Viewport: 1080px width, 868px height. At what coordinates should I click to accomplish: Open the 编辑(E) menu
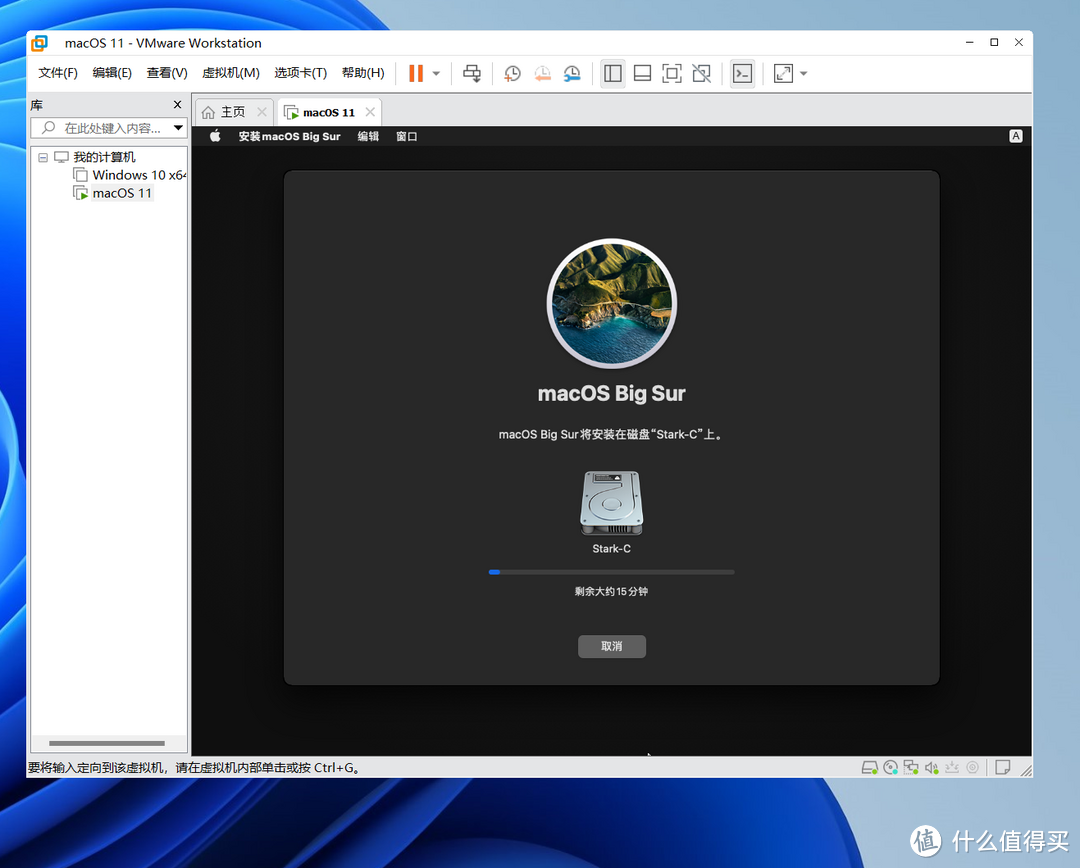pos(112,73)
